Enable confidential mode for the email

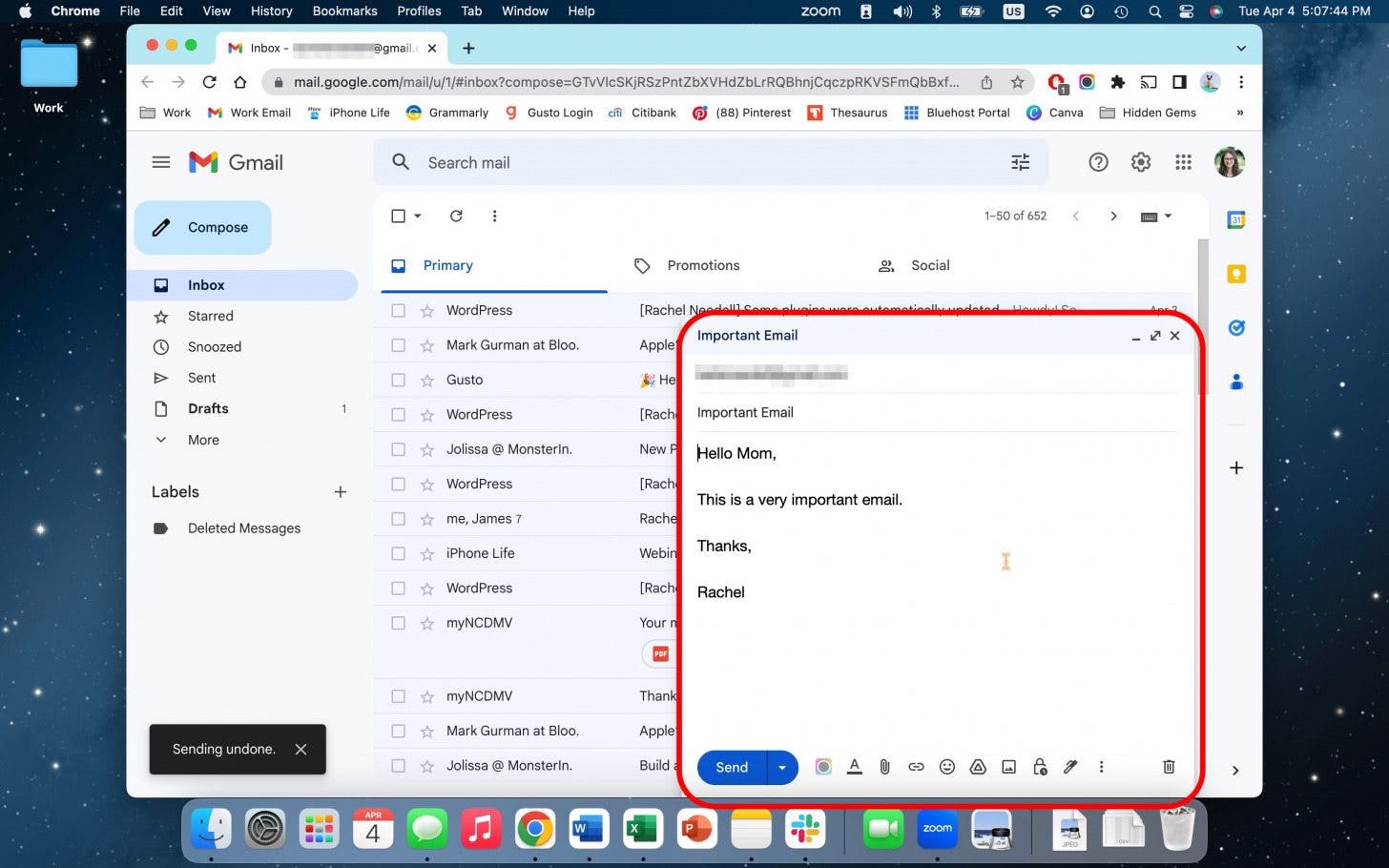click(x=1040, y=767)
